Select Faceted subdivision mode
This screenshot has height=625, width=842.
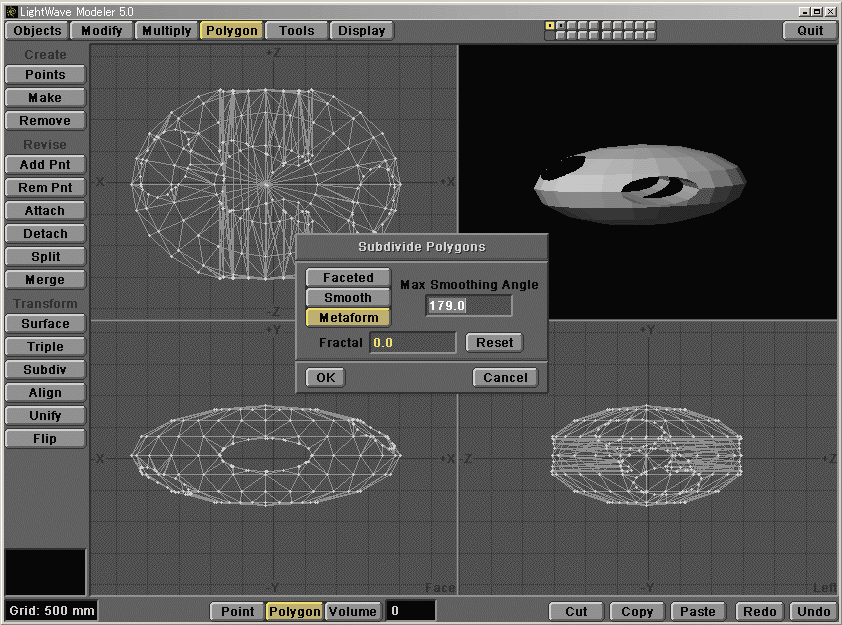click(347, 277)
